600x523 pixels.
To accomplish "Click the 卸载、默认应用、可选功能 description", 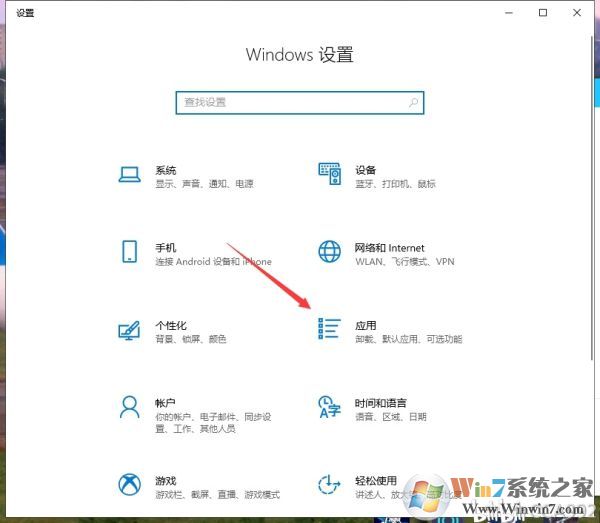I will [x=409, y=339].
